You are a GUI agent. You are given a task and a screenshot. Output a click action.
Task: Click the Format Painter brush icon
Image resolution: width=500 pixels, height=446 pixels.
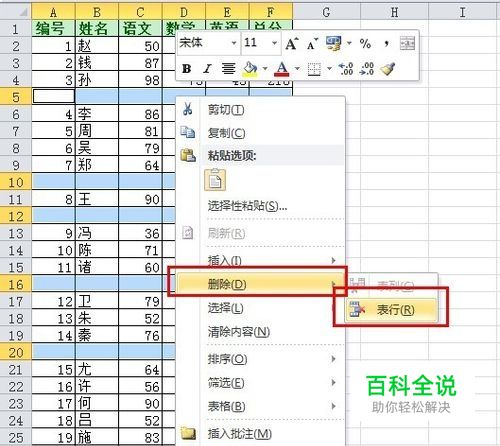pos(388,69)
